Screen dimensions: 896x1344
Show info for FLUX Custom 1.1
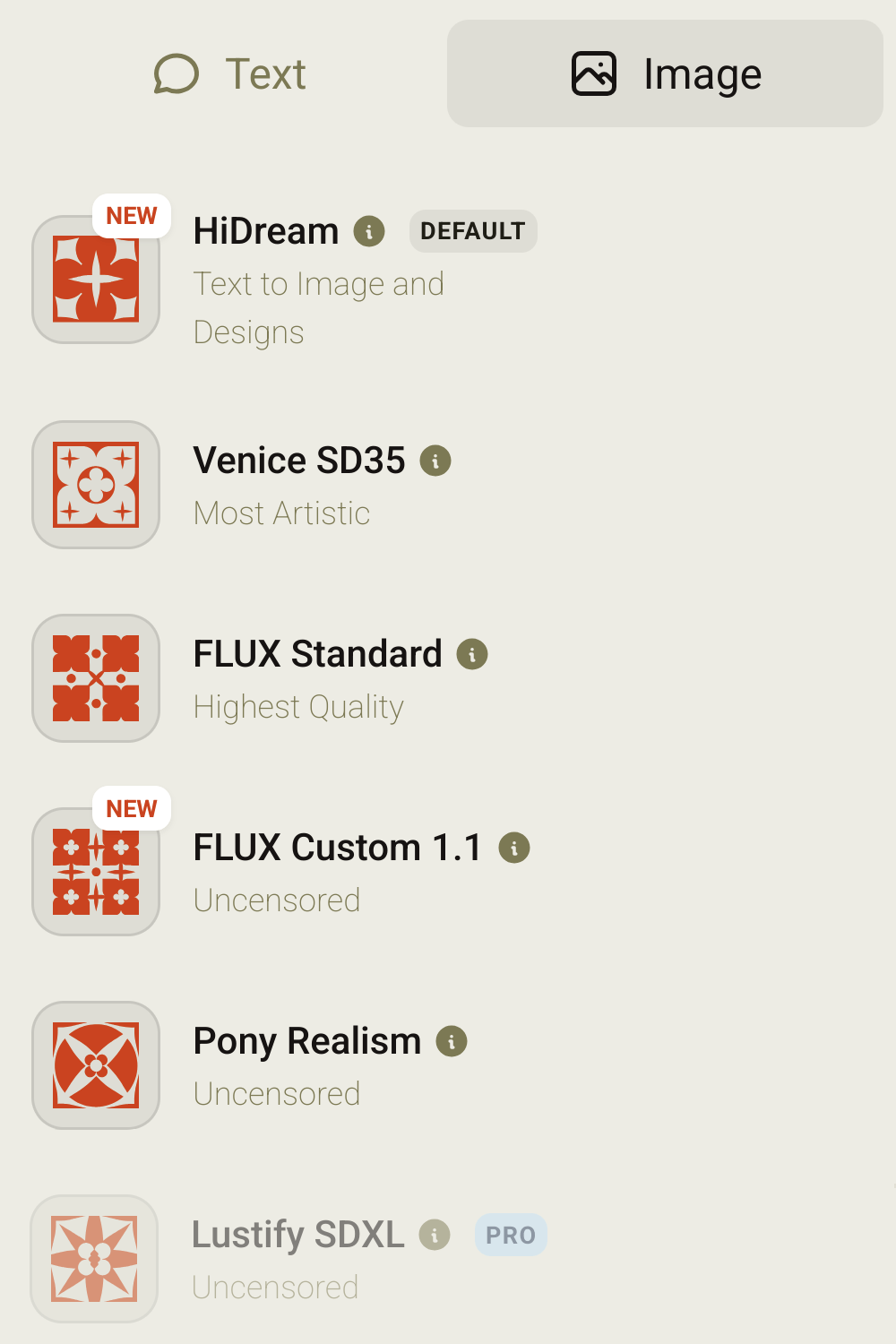(x=514, y=848)
